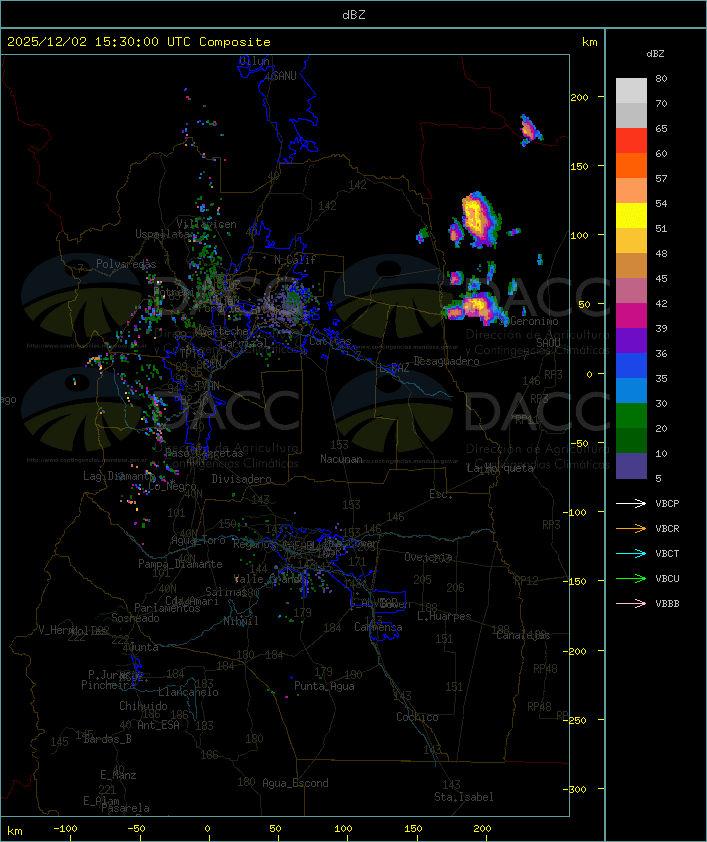Click the VBBB legend label

tap(667, 604)
